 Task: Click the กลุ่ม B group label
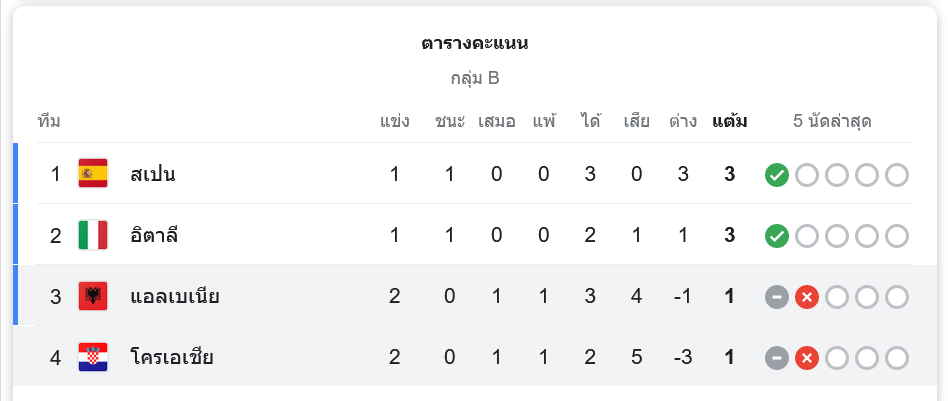pos(475,78)
